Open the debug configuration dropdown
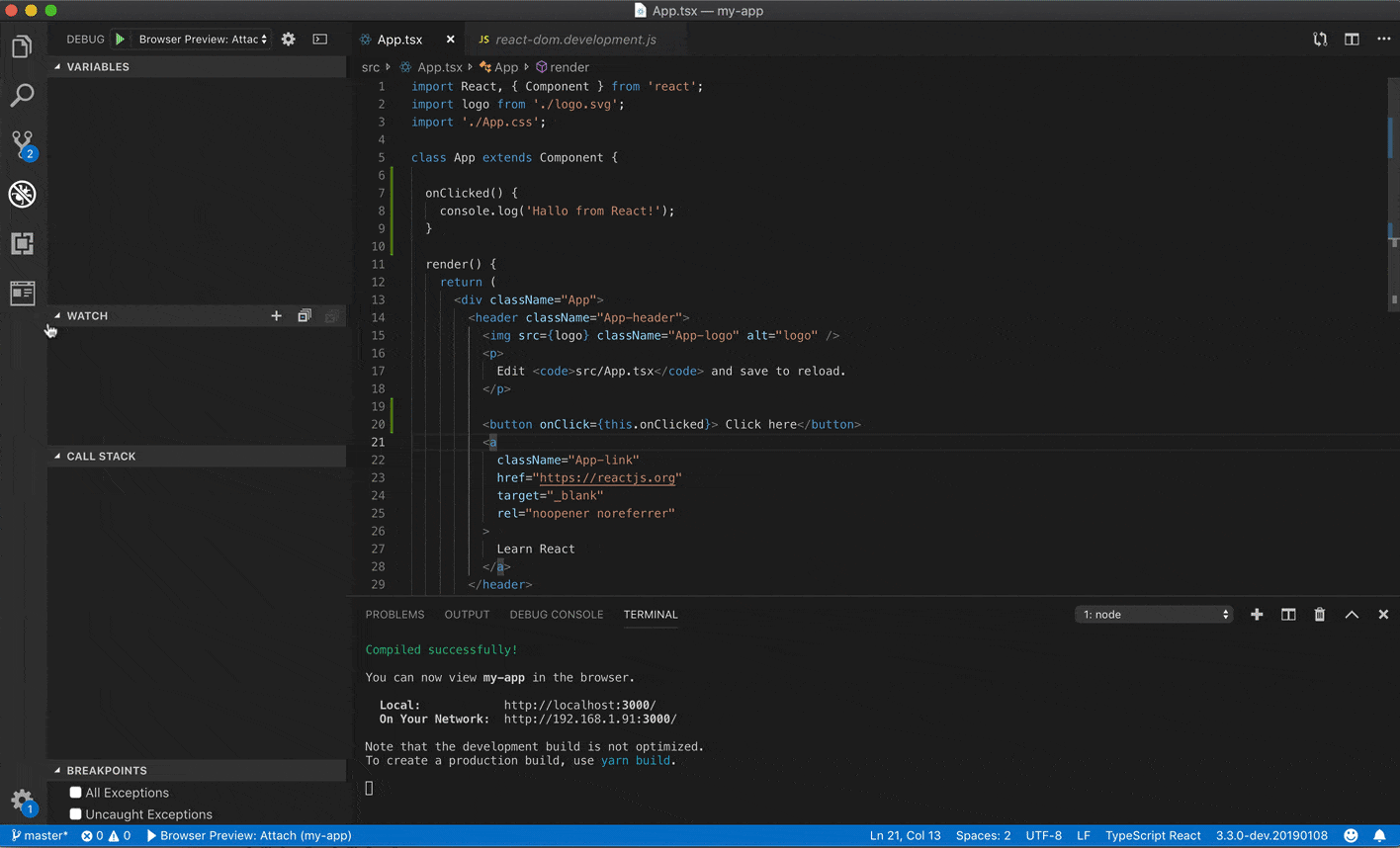This screenshot has height=848, width=1400. click(203, 39)
